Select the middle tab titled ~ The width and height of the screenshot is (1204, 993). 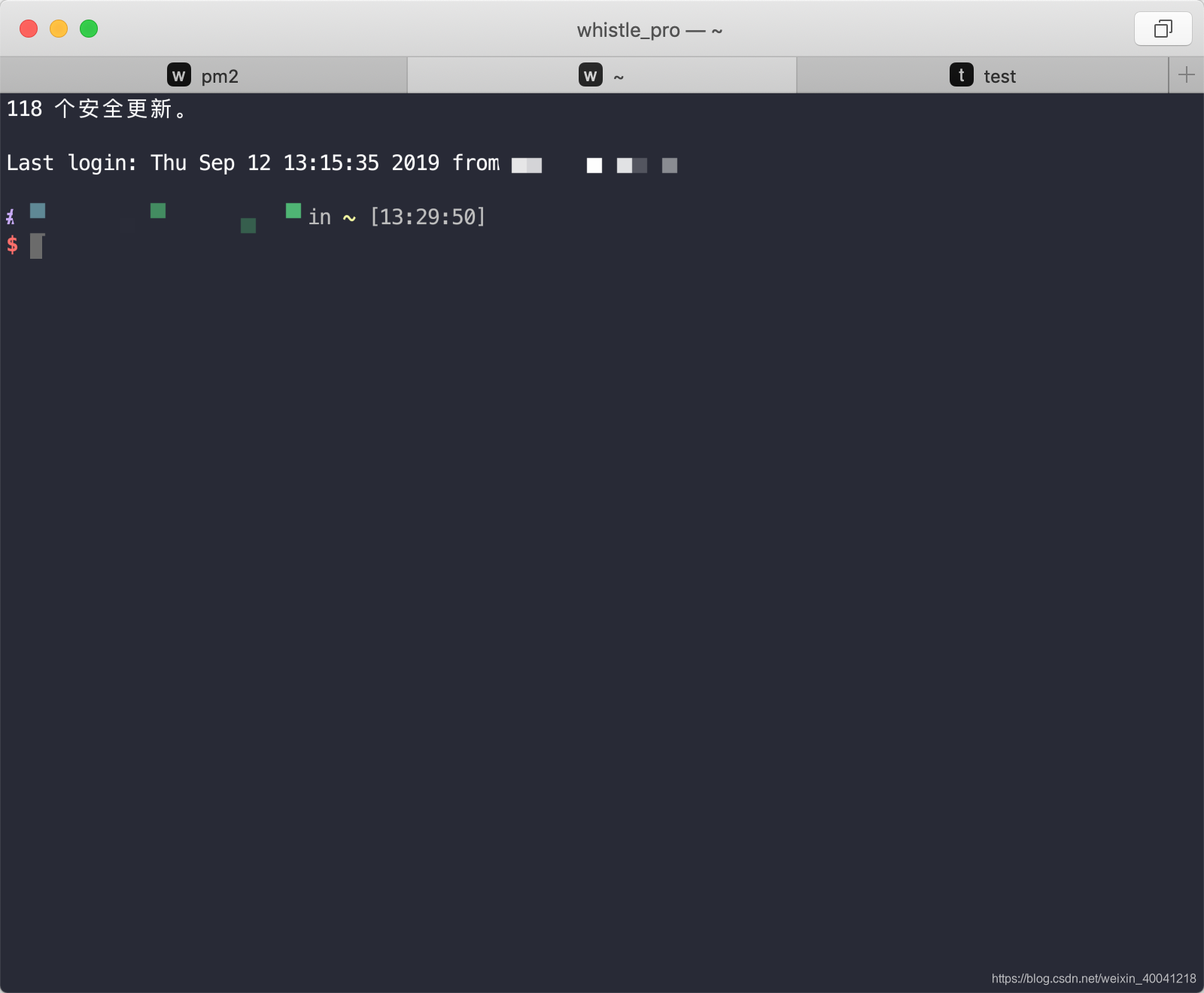point(602,76)
